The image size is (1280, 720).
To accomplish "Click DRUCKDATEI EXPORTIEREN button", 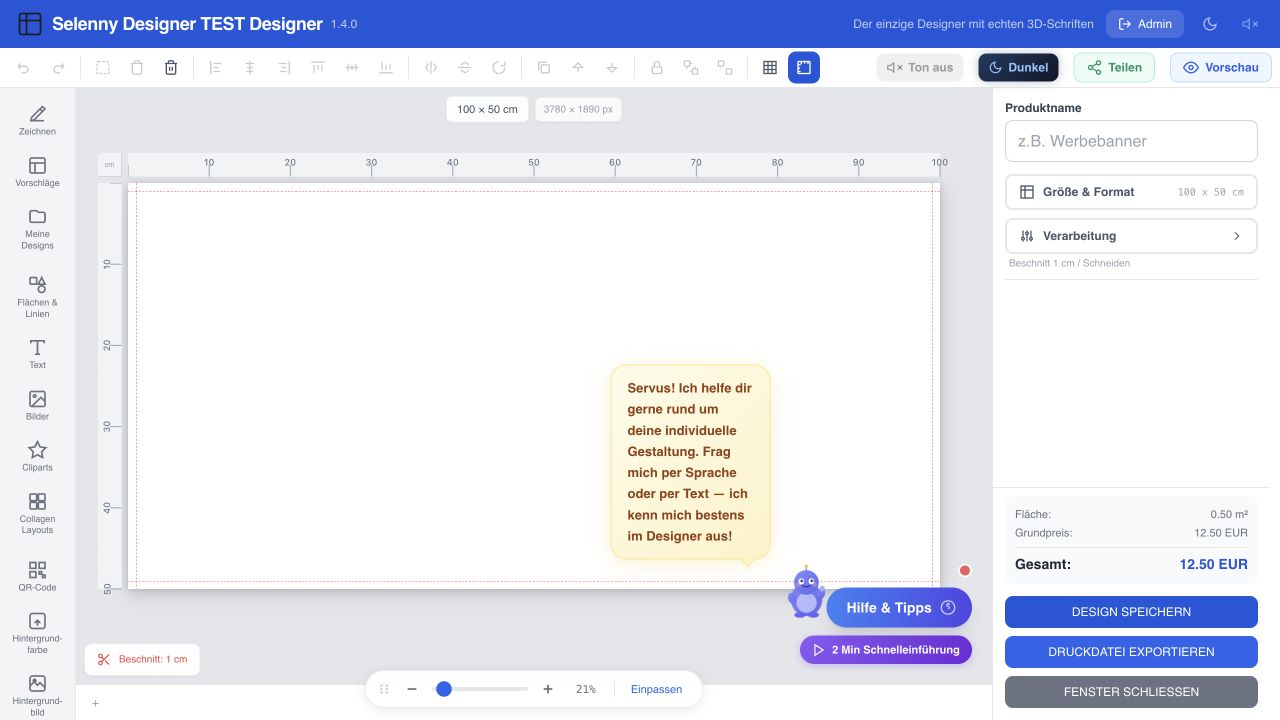I will [x=1131, y=652].
